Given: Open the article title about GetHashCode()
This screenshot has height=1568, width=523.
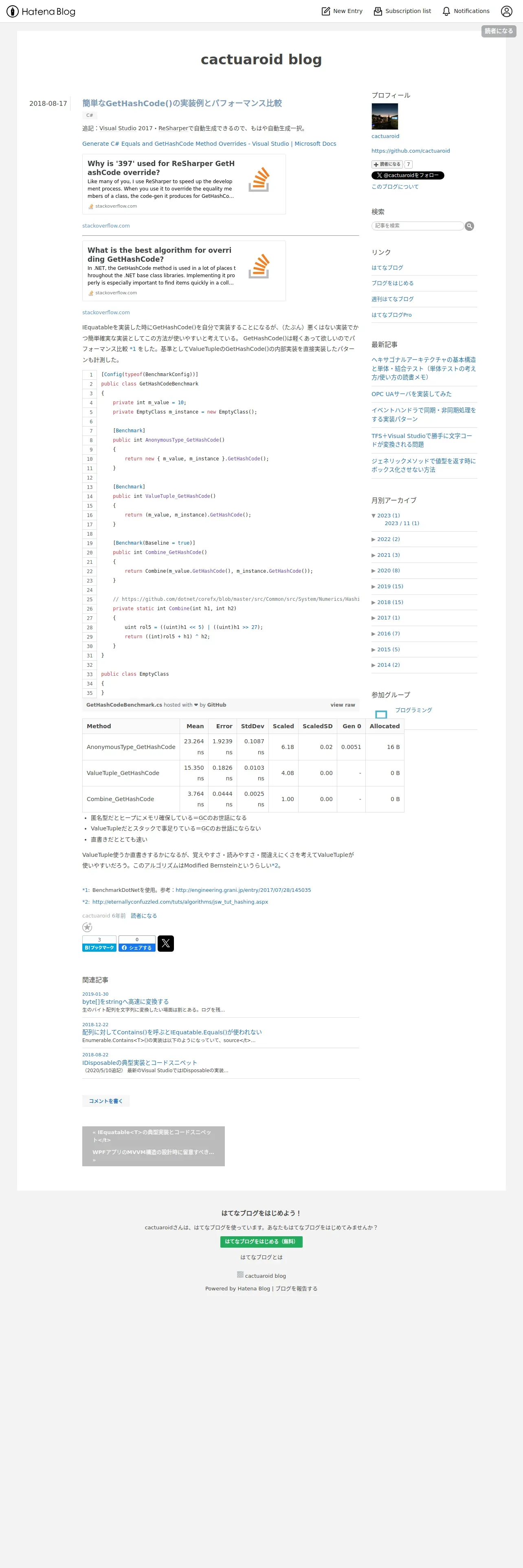Looking at the screenshot, I should [182, 103].
